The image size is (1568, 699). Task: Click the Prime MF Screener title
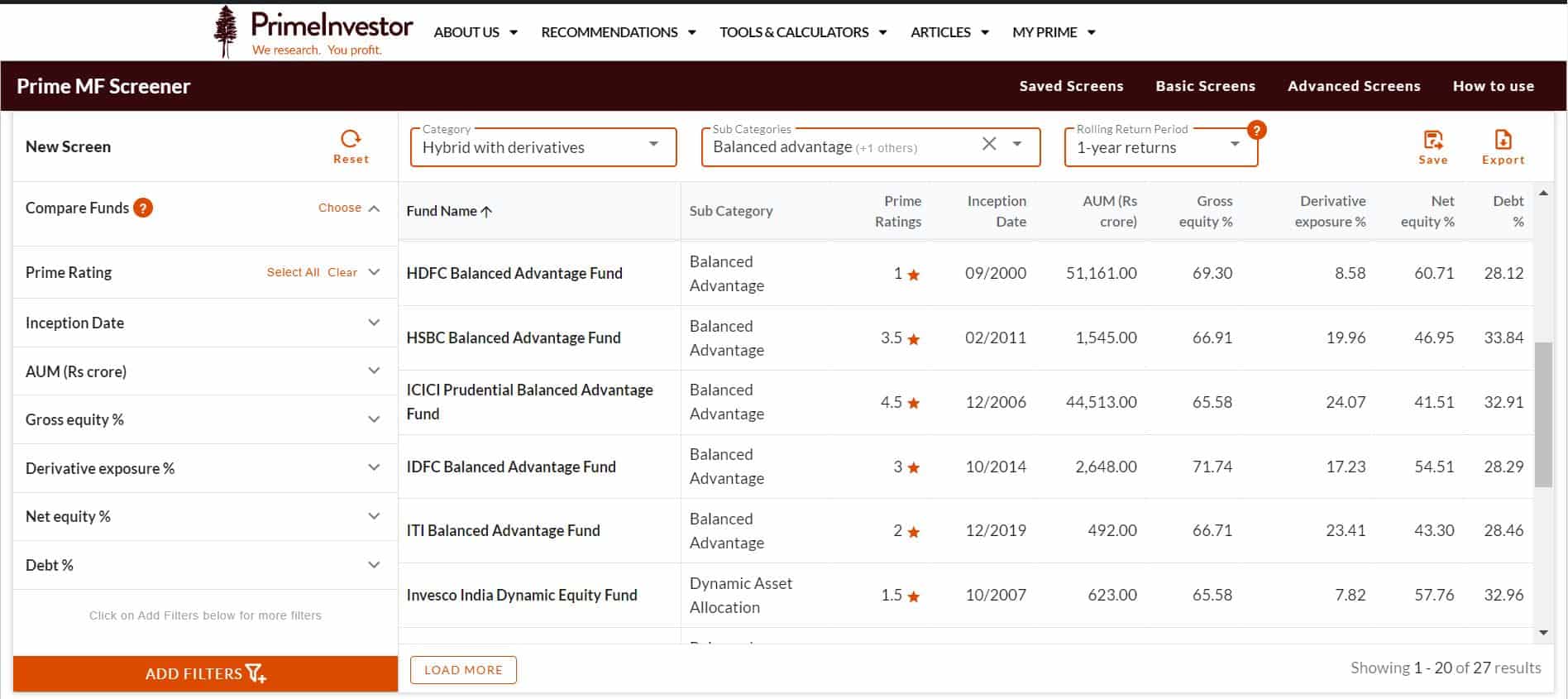click(x=103, y=86)
